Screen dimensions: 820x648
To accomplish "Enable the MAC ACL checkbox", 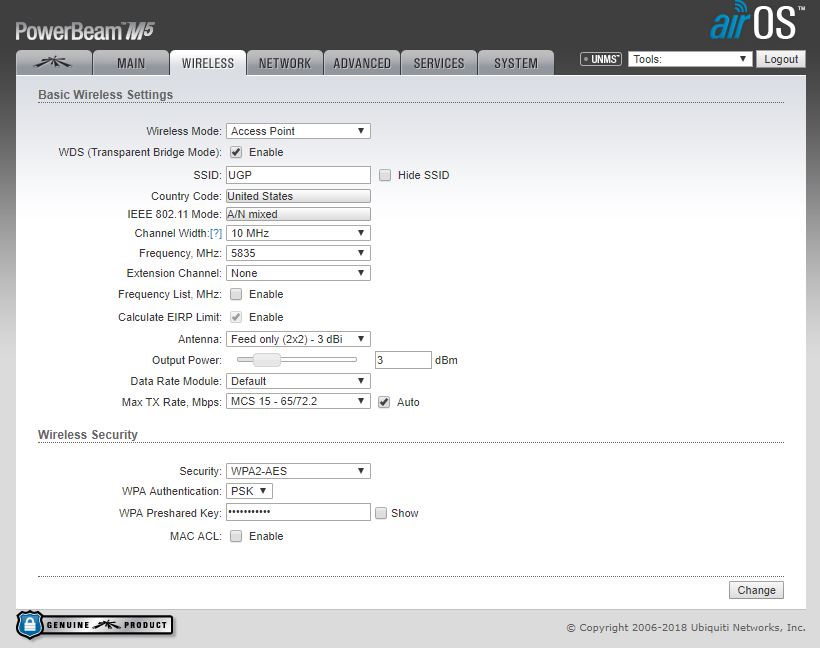I will tap(236, 536).
